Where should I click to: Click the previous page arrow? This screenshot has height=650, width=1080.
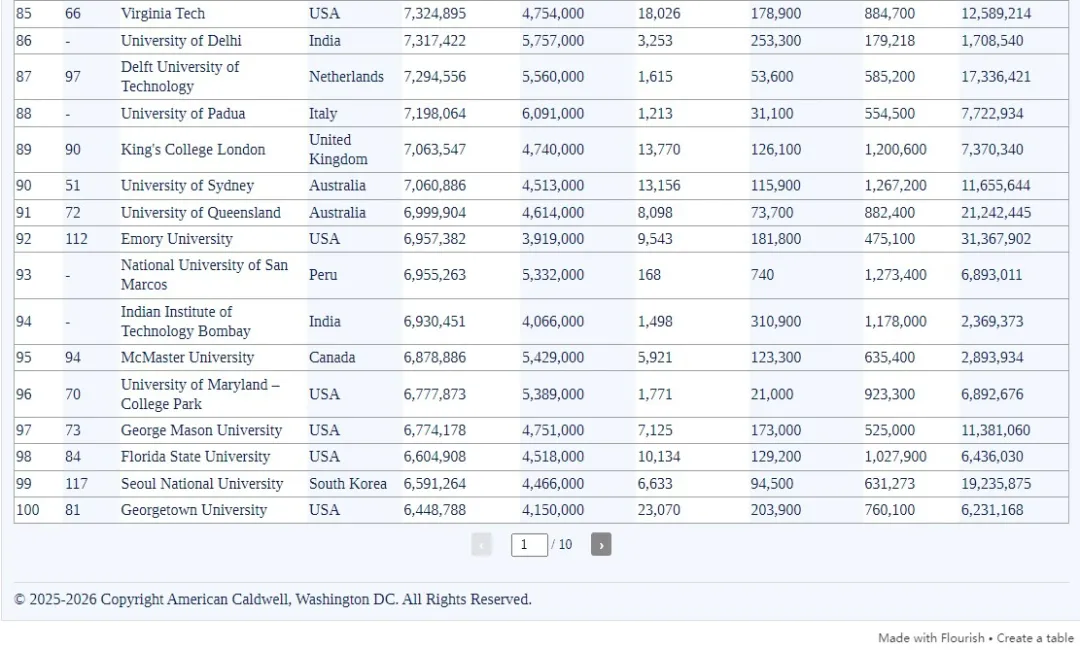coord(482,545)
